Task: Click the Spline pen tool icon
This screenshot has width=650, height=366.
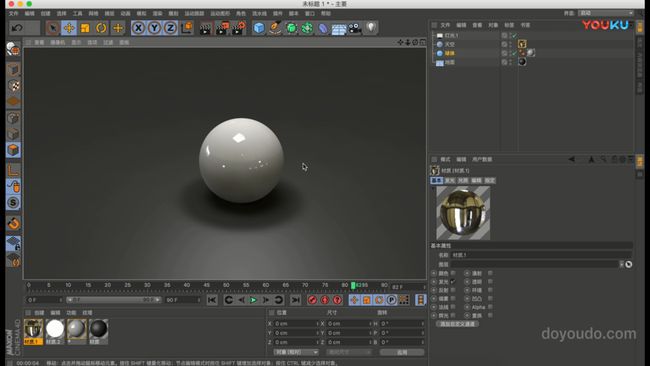Action: [275, 28]
